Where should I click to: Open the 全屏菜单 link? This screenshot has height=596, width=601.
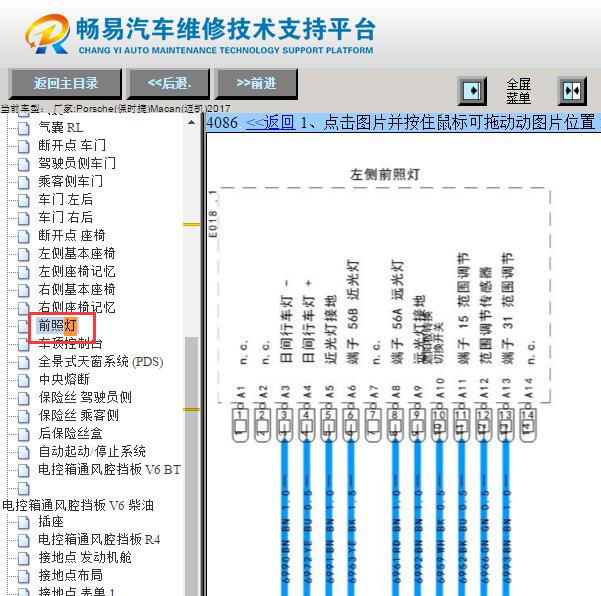[519, 91]
